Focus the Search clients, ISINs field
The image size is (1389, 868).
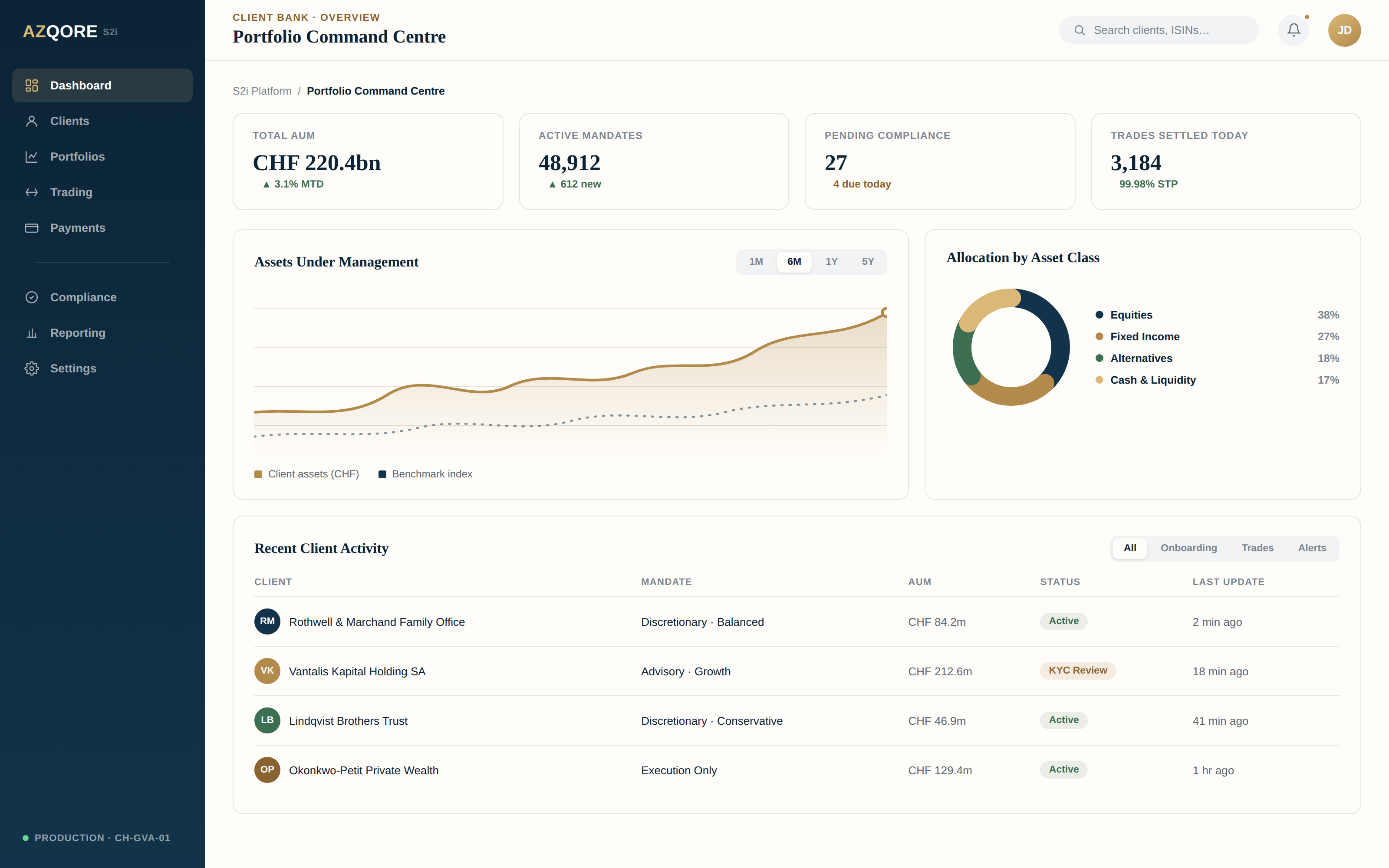click(1158, 30)
